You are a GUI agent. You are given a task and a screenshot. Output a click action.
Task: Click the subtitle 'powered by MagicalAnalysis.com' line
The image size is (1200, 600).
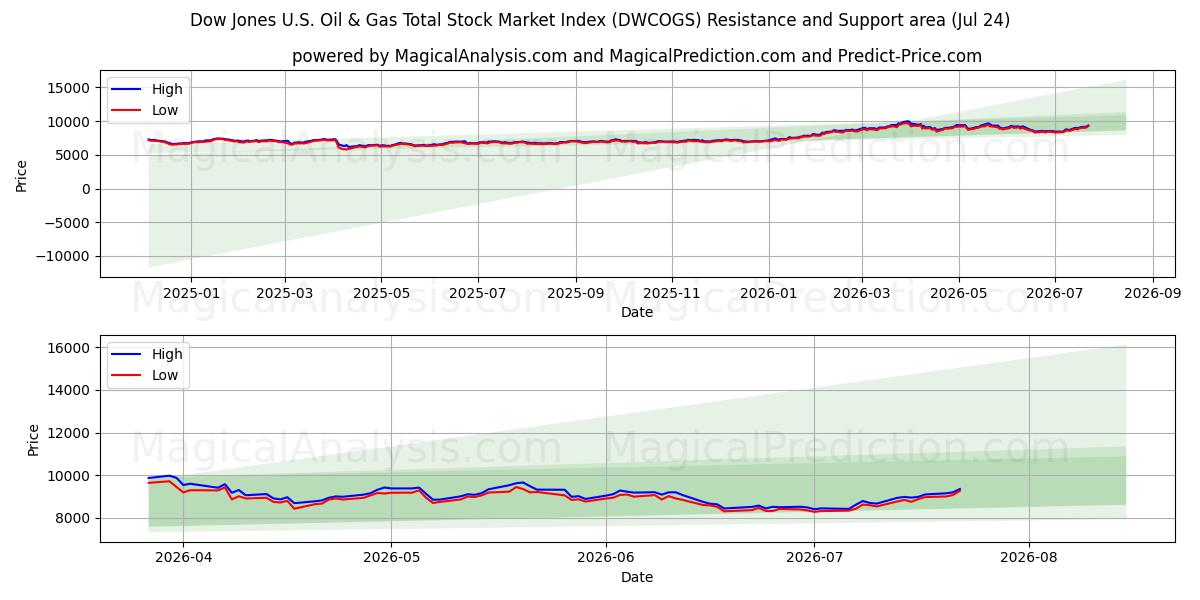637,56
